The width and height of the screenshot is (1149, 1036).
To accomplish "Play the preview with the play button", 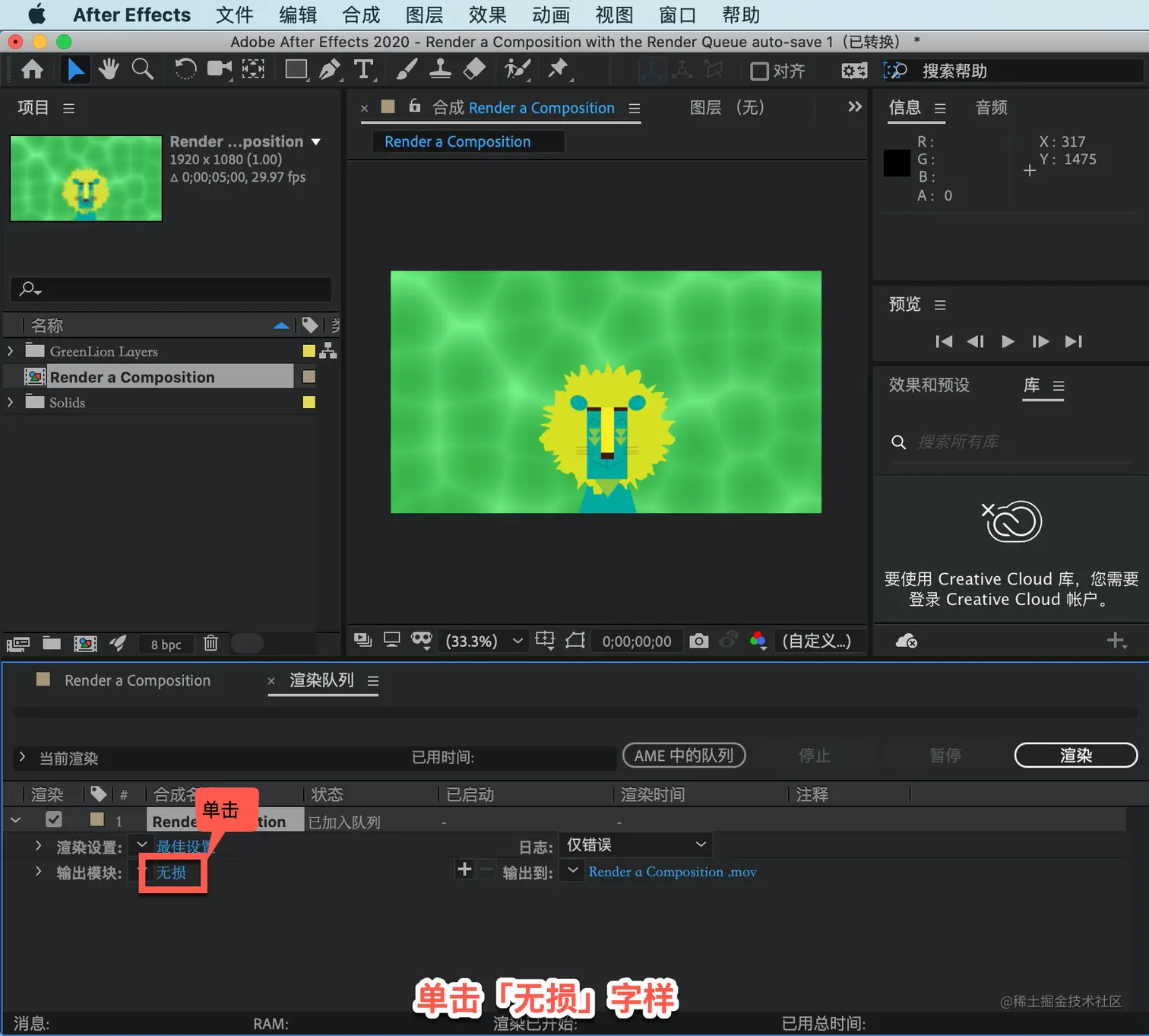I will click(x=1008, y=341).
